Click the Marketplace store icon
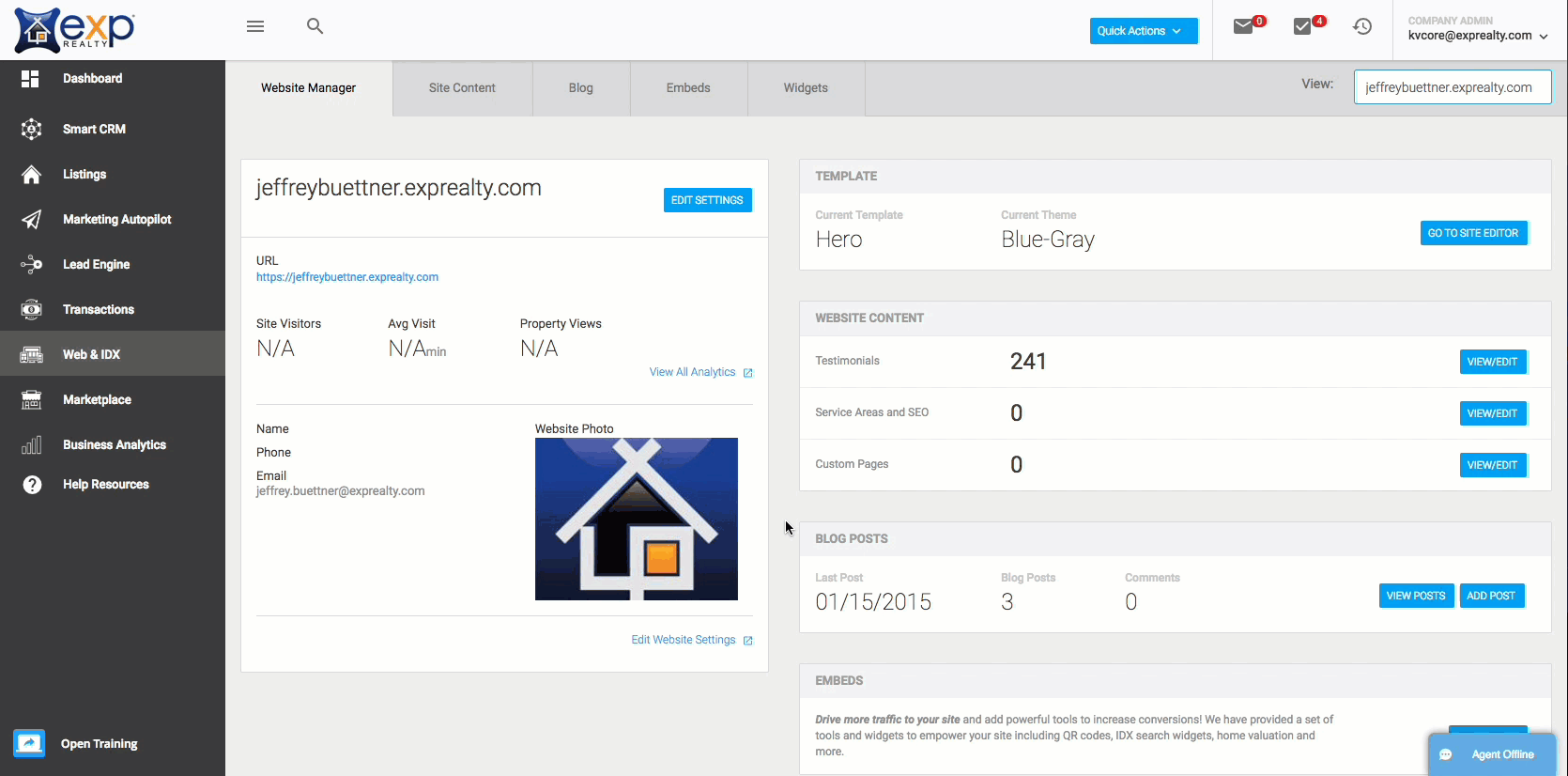Viewport: 1568px width, 776px height. coord(31,399)
